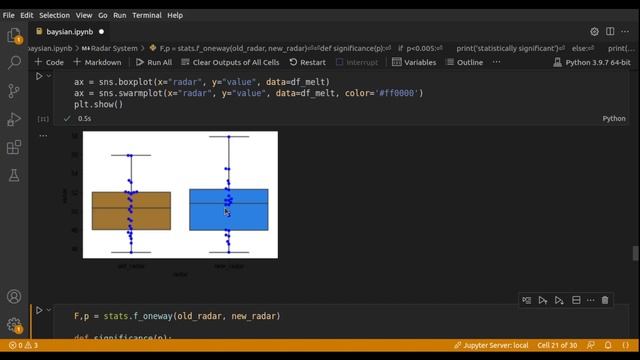
Task: Open the Go menu
Action: pos(102,15)
